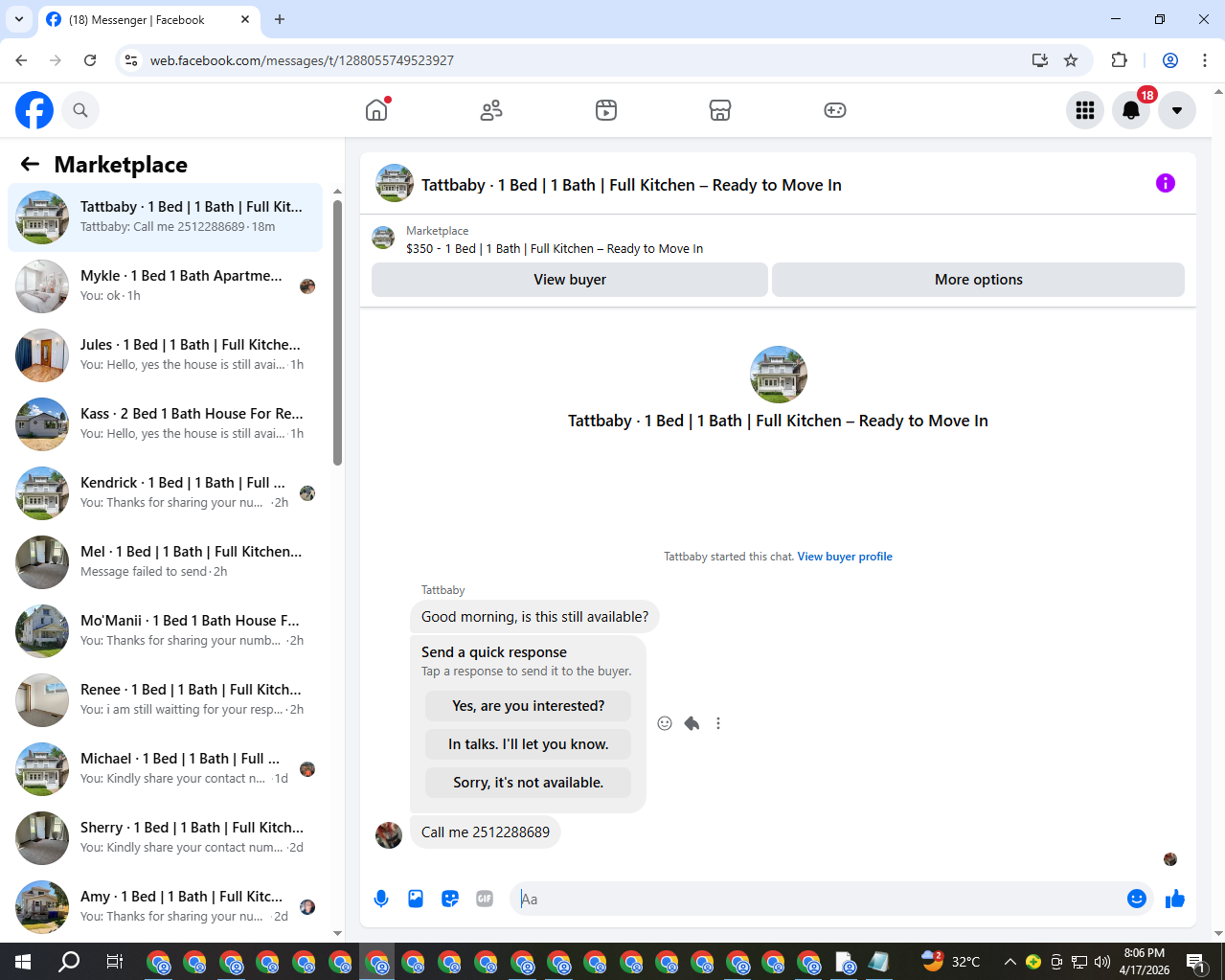Open the Windows Start button
The height and width of the screenshot is (980, 1225).
[x=23, y=962]
